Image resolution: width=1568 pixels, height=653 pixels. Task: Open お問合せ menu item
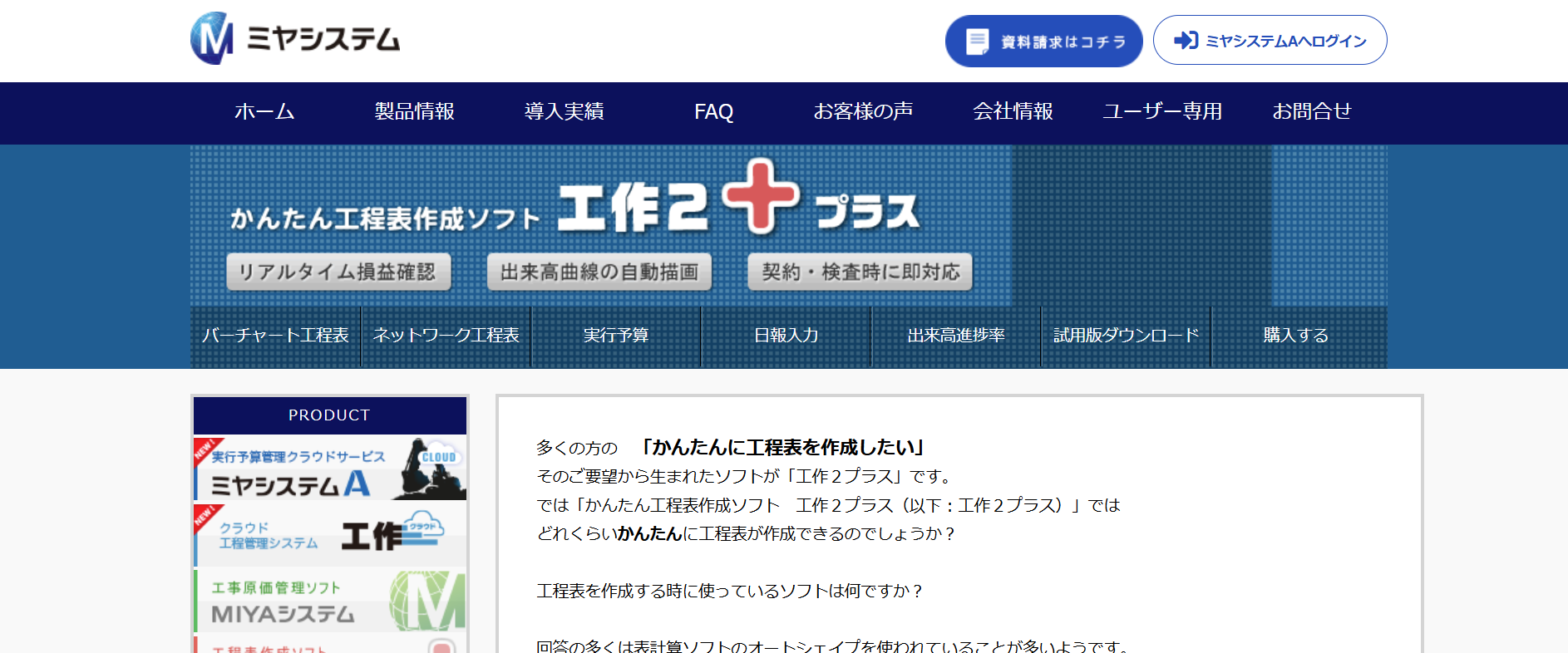point(1312,111)
